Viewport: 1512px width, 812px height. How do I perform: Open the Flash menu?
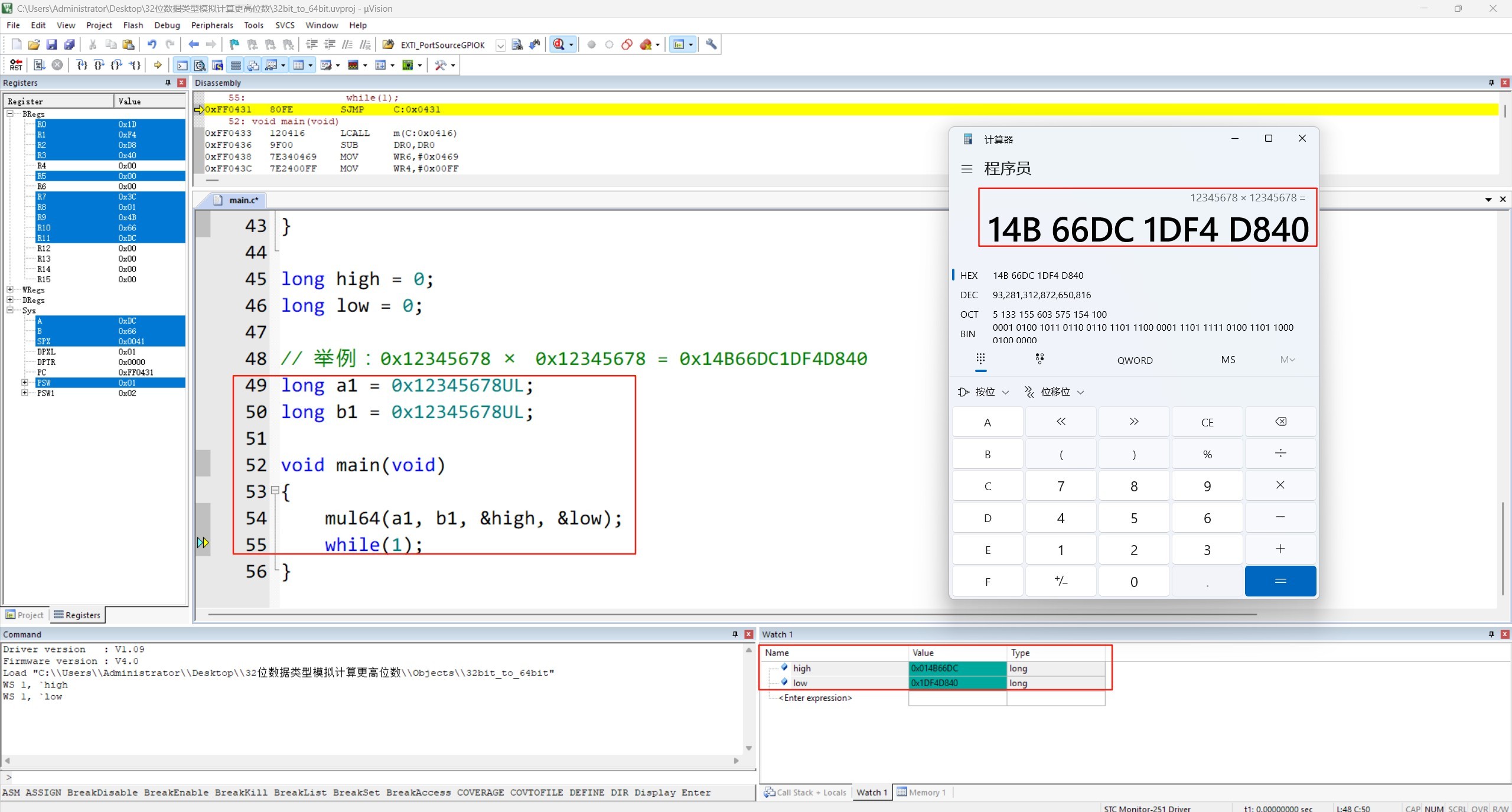[133, 25]
